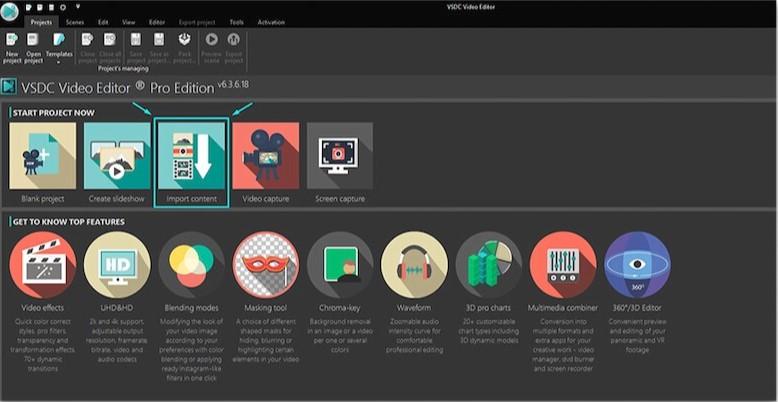
Task: Click the 'Chroma-key' label
Action: tap(340, 308)
